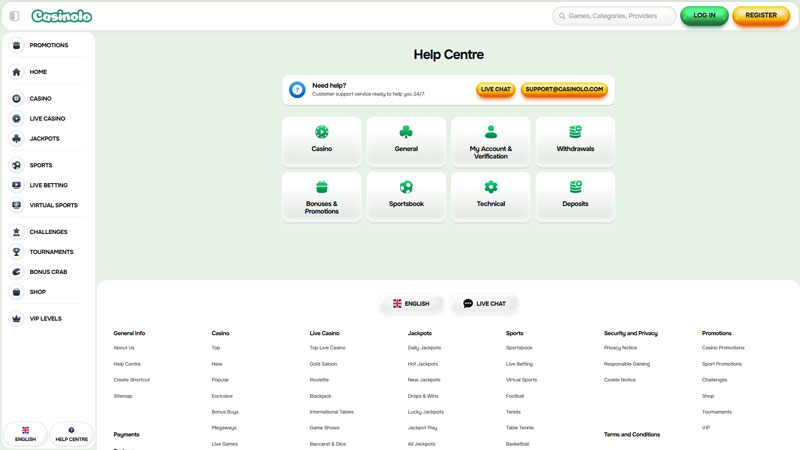Open the Megaways footer link
800x450 pixels.
pos(224,428)
